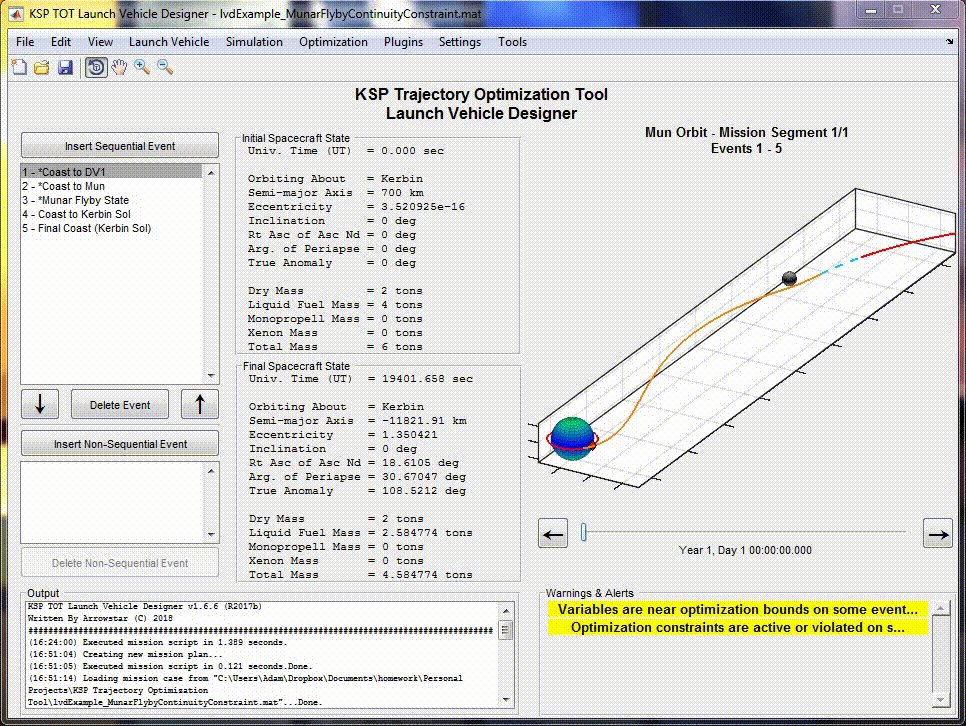Click the Output log scrollbar thumb
The height and width of the screenshot is (726, 966).
pyautogui.click(x=506, y=631)
